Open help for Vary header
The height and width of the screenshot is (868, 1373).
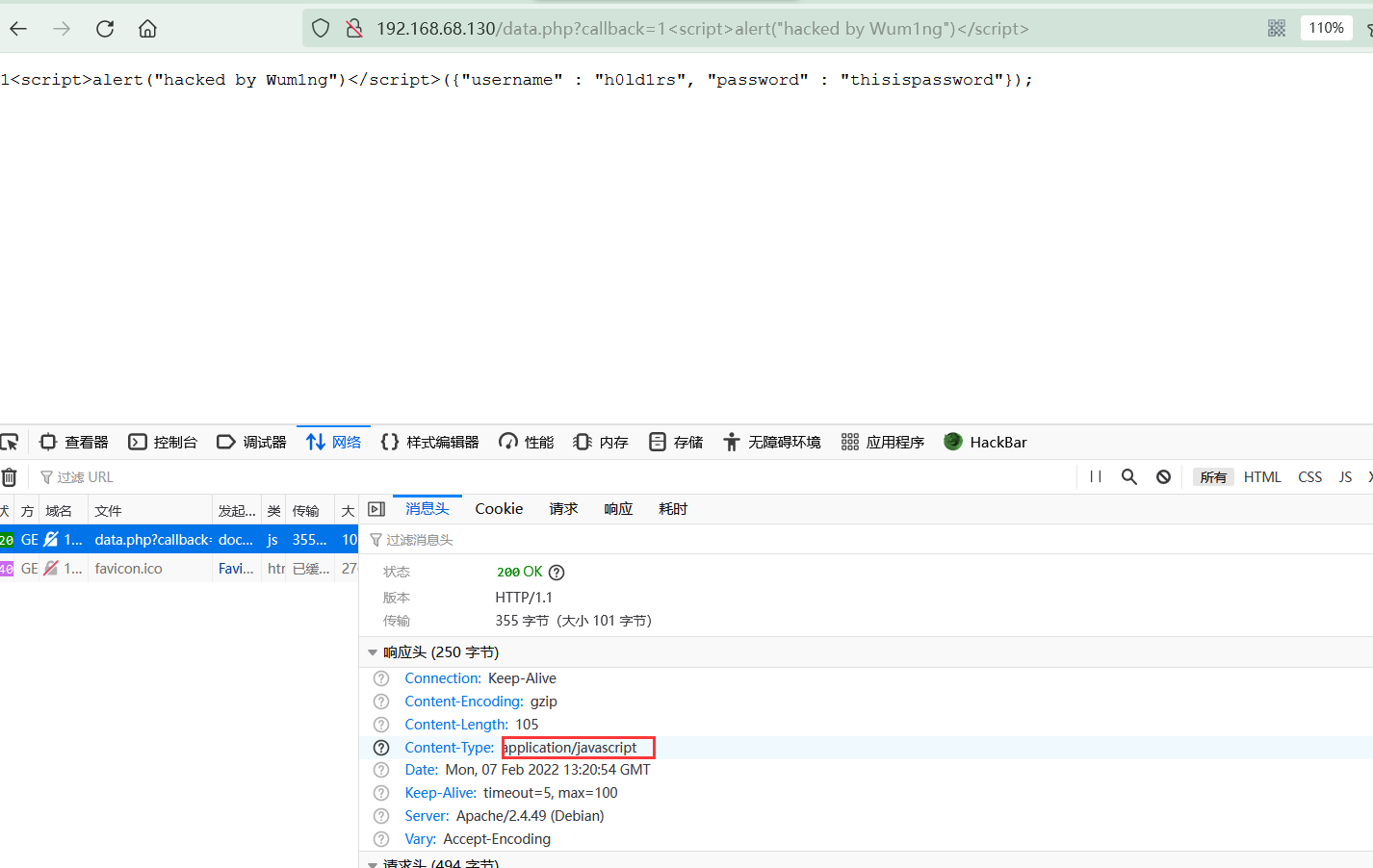[x=381, y=839]
